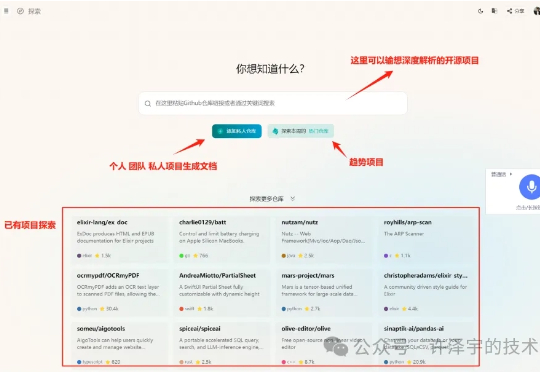Click the 探索本周的热门仓库 button
The image size is (540, 372).
(x=301, y=131)
